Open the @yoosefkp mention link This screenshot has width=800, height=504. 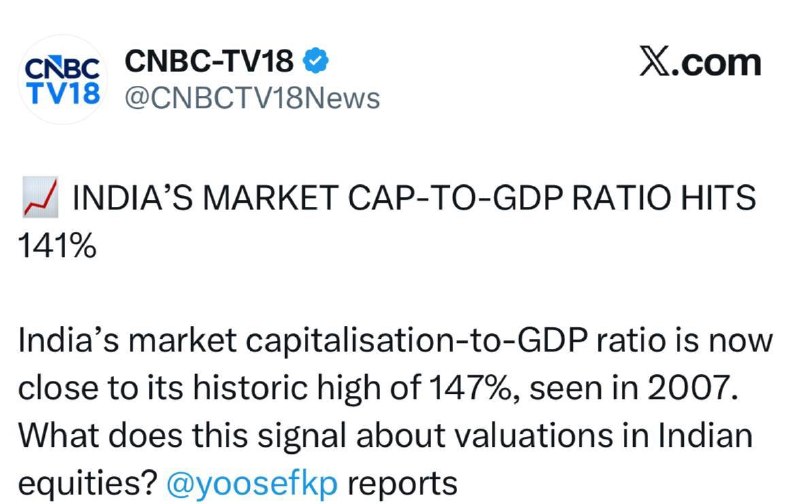pos(252,484)
